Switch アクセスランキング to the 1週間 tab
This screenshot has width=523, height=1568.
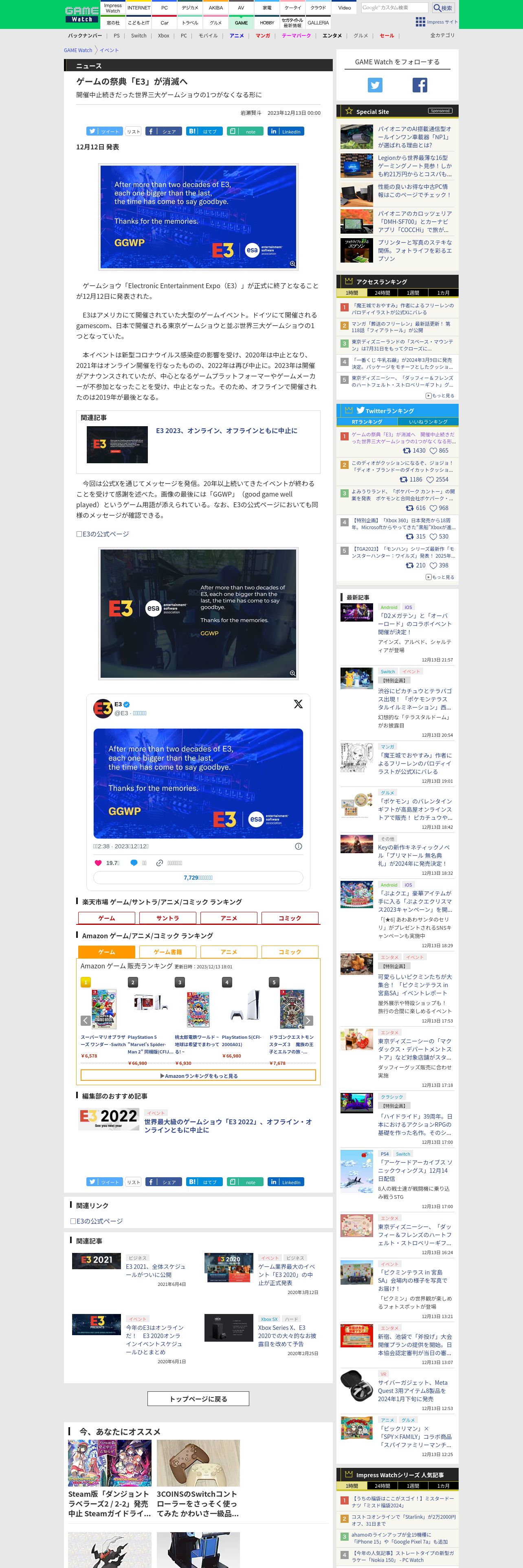pos(413,293)
